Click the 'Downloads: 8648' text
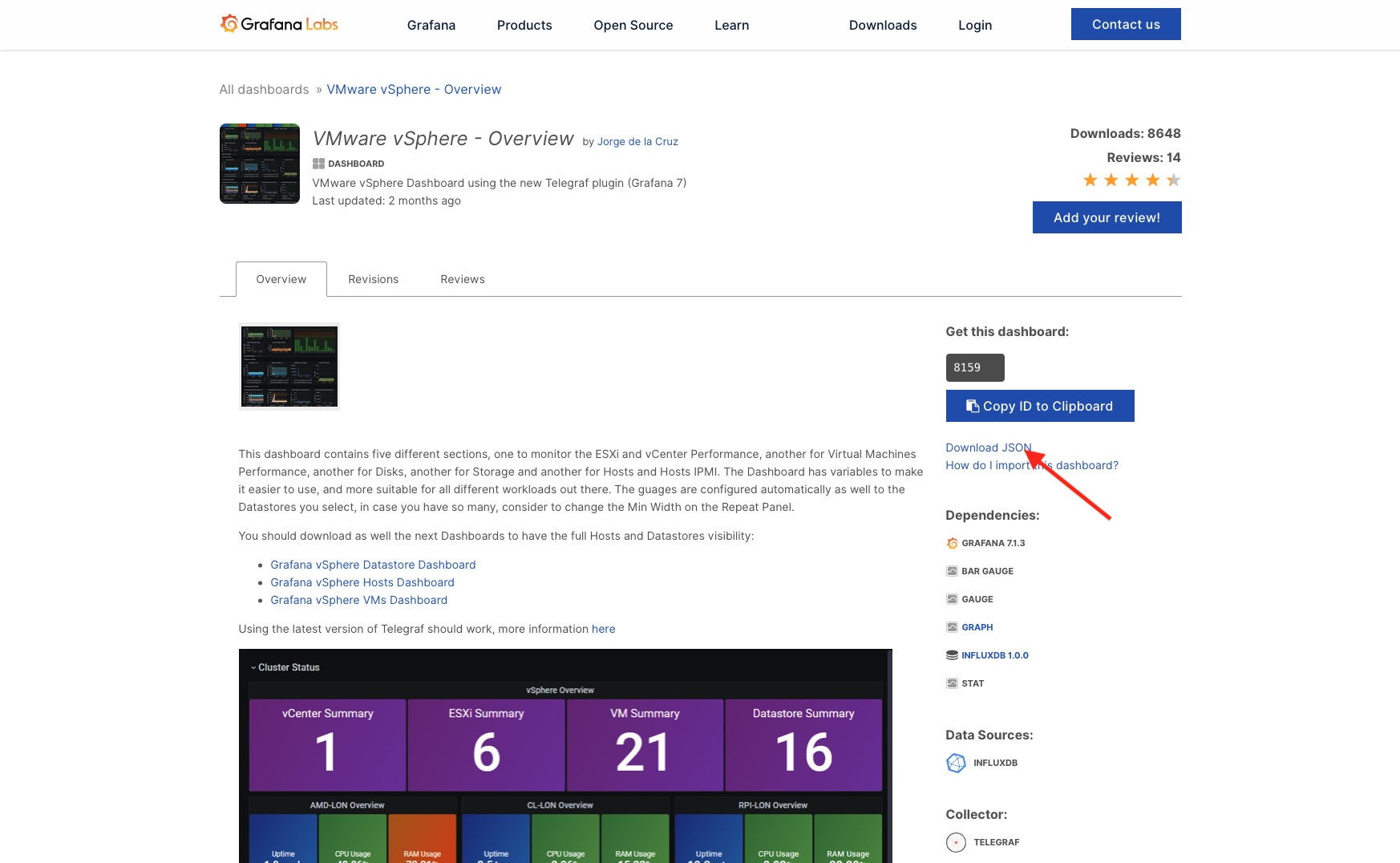Image resolution: width=1400 pixels, height=863 pixels. coord(1126,133)
